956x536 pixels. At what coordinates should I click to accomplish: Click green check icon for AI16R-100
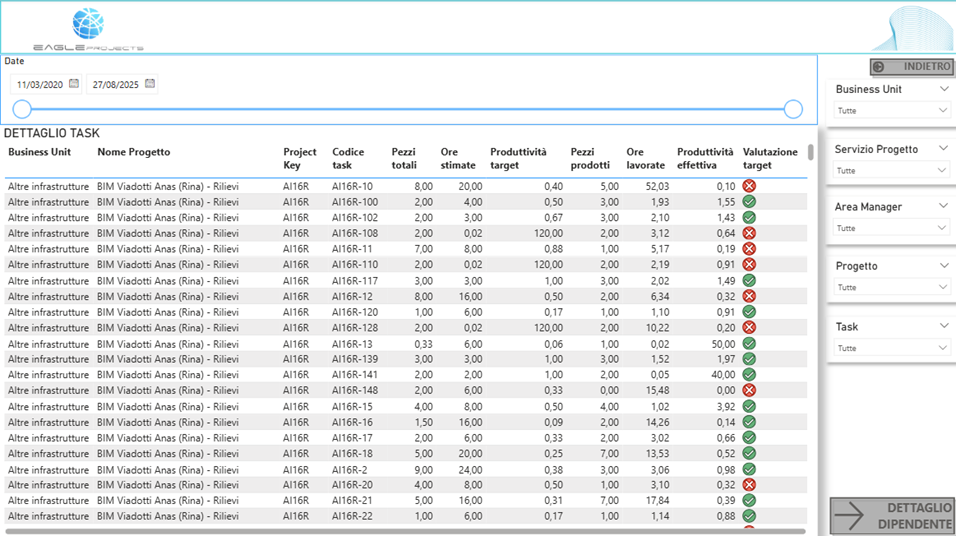pos(749,202)
